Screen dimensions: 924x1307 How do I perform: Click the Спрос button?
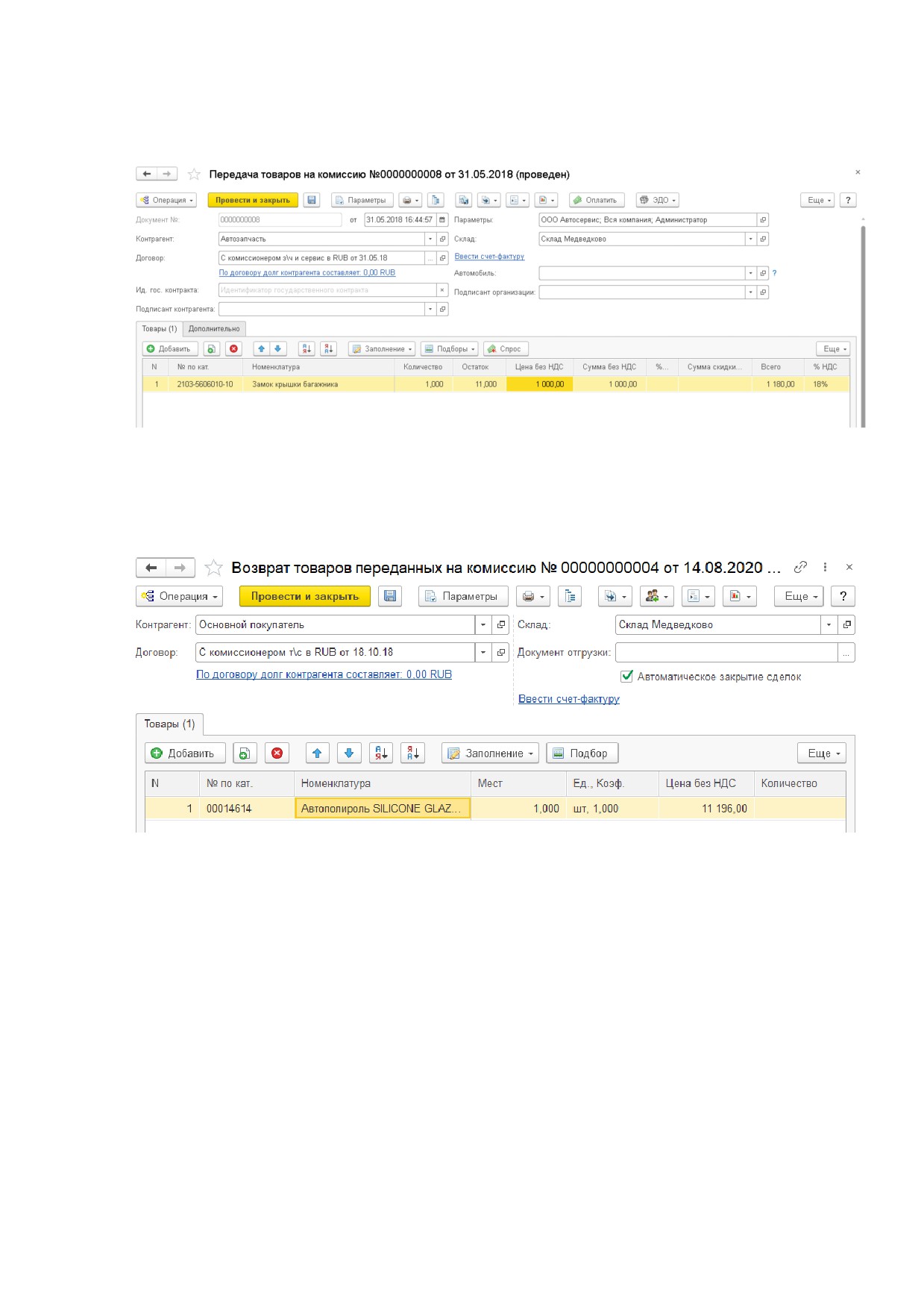[506, 348]
